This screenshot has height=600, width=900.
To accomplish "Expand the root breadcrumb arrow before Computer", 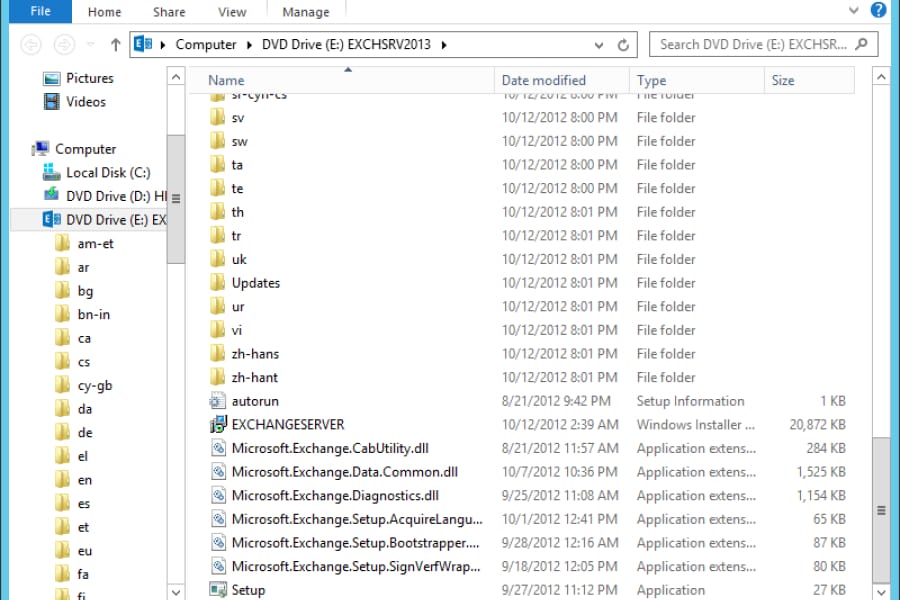I will pos(163,45).
